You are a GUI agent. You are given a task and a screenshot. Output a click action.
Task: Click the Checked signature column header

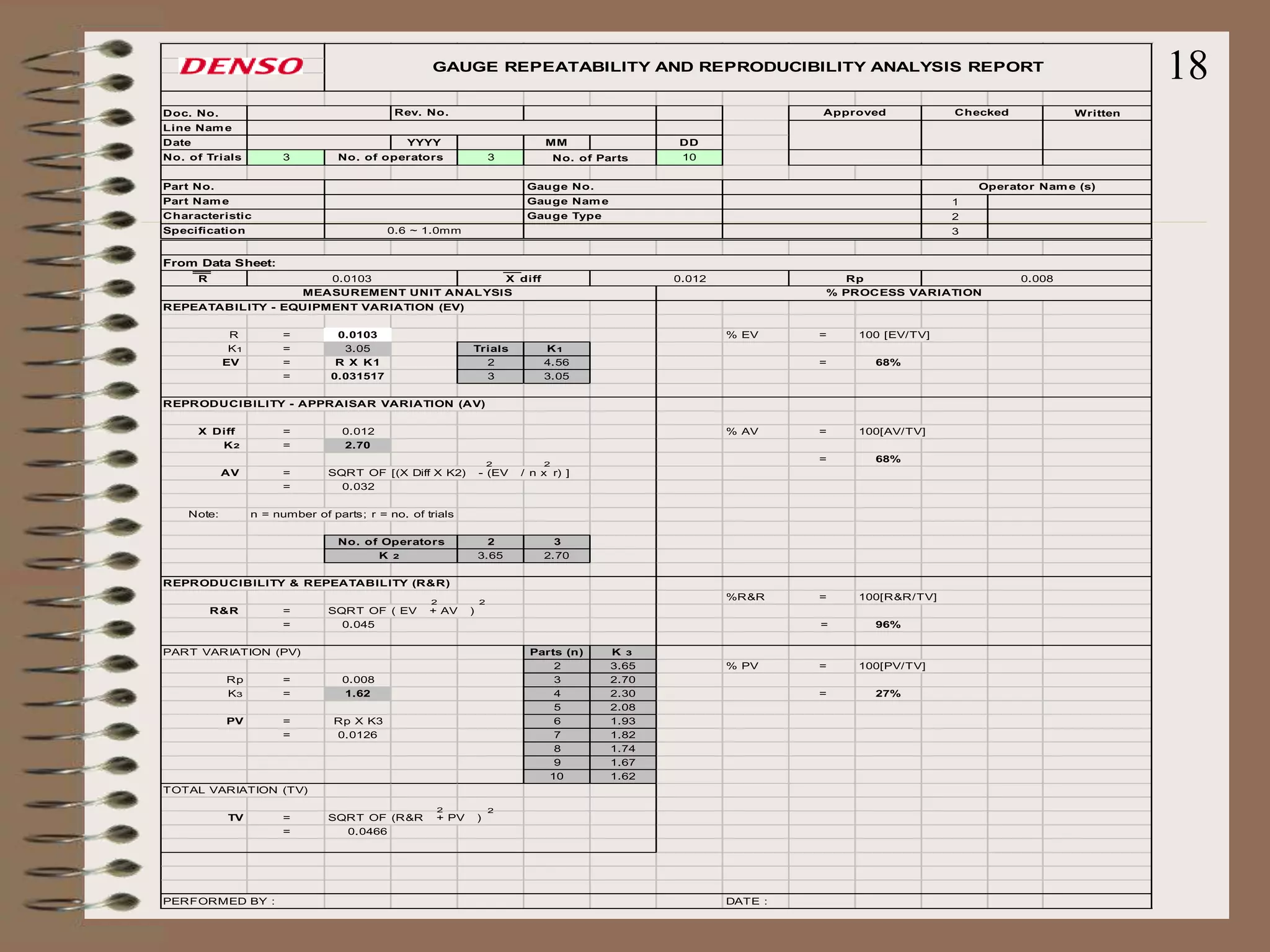[x=981, y=112]
